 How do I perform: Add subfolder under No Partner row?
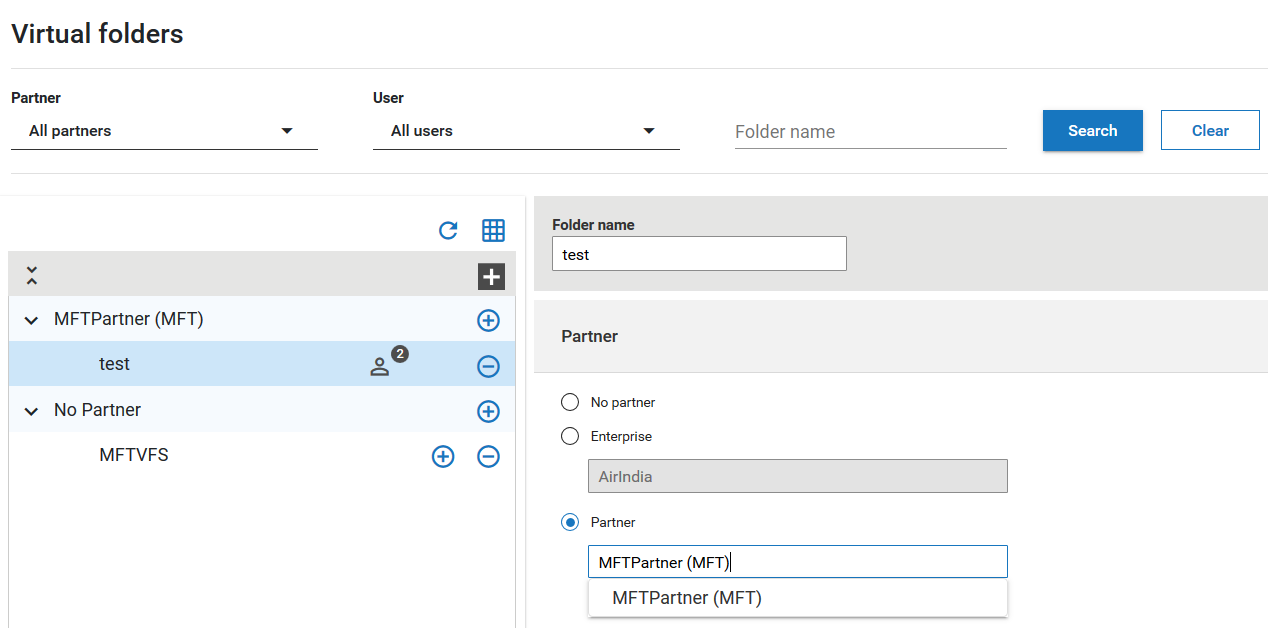click(488, 411)
